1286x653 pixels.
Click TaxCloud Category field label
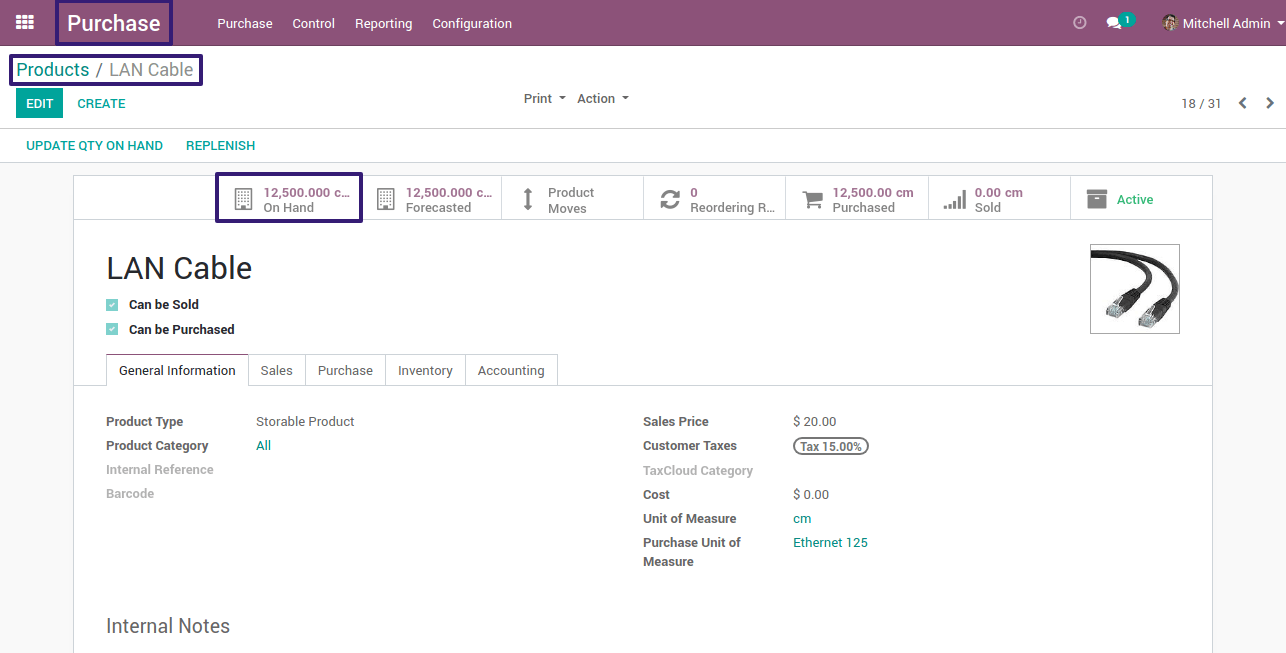[x=698, y=471]
